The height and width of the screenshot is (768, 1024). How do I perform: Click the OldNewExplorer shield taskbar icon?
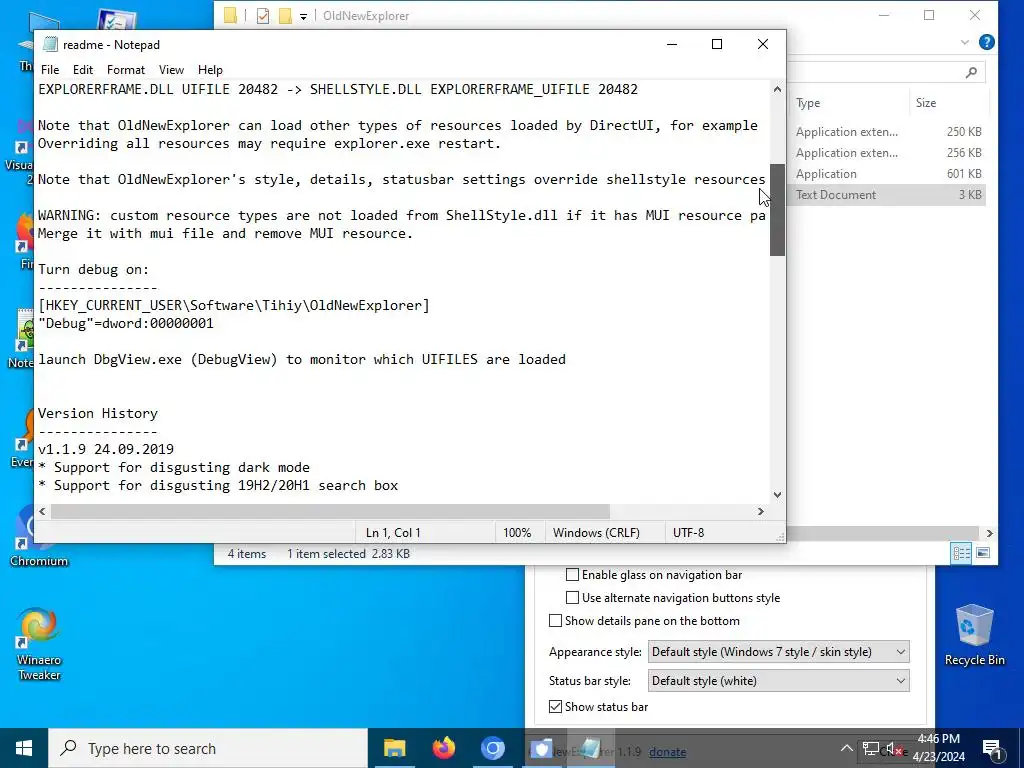pos(541,748)
